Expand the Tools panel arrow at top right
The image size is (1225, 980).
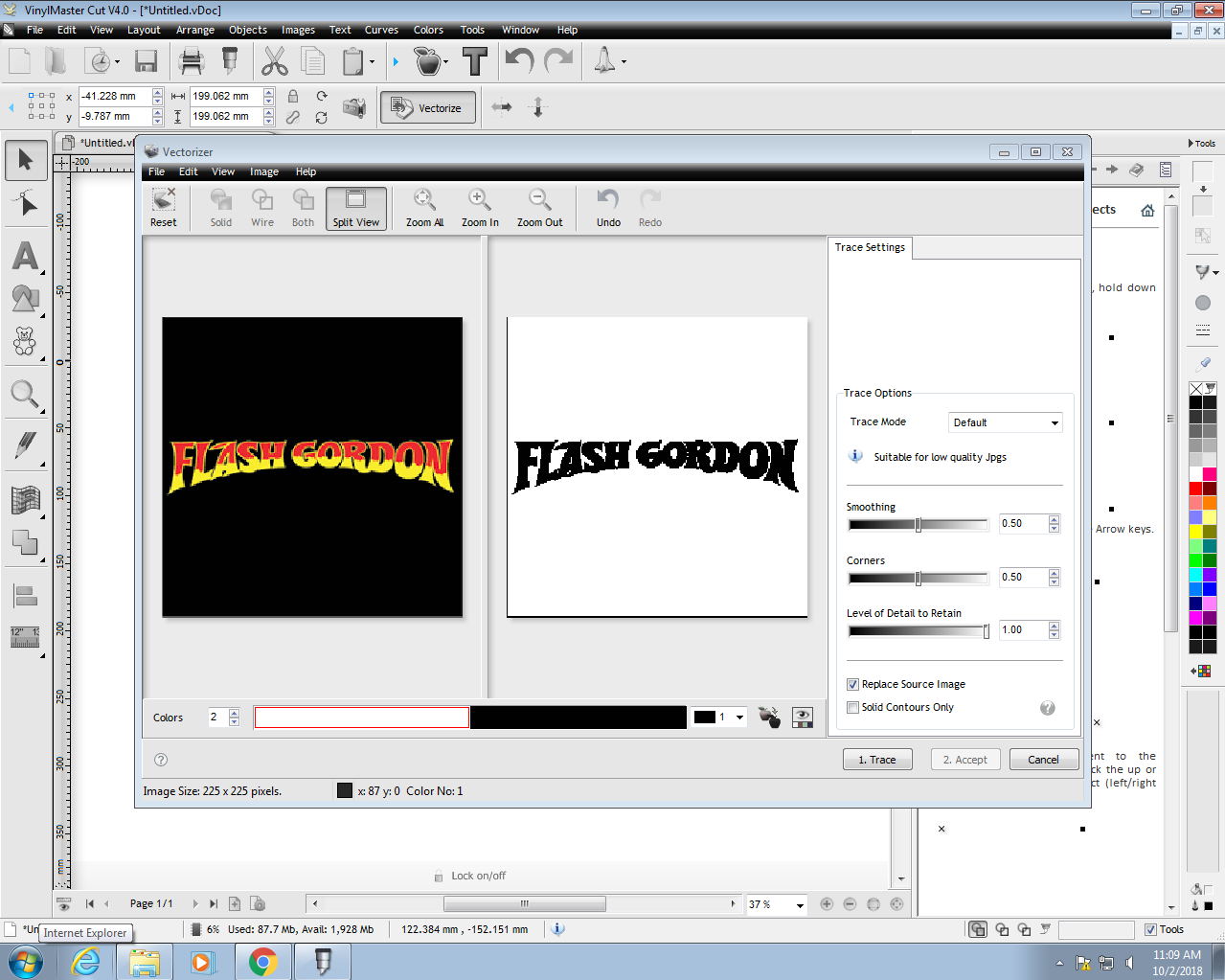coord(1191,144)
